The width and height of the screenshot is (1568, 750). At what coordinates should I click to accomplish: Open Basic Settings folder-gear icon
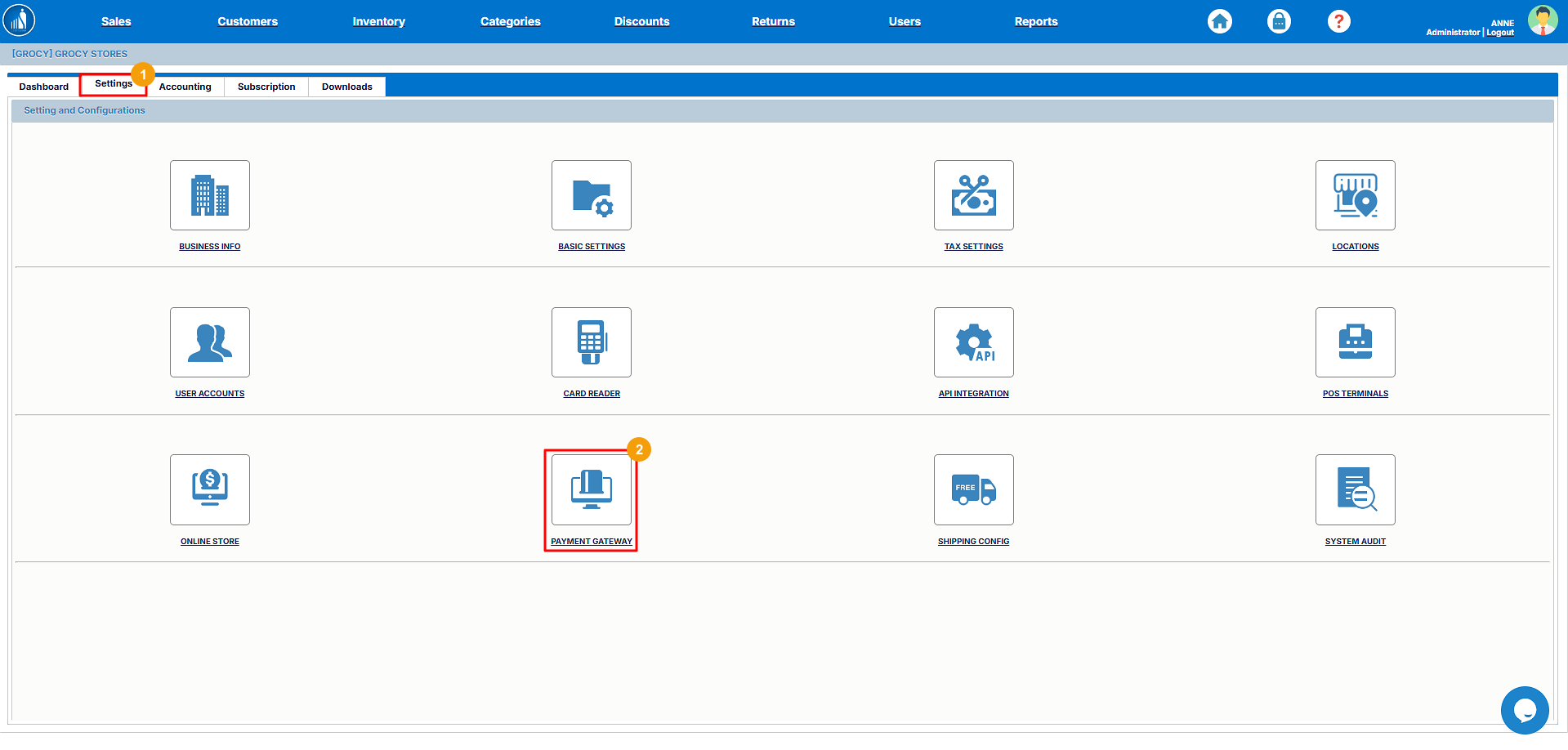(592, 195)
